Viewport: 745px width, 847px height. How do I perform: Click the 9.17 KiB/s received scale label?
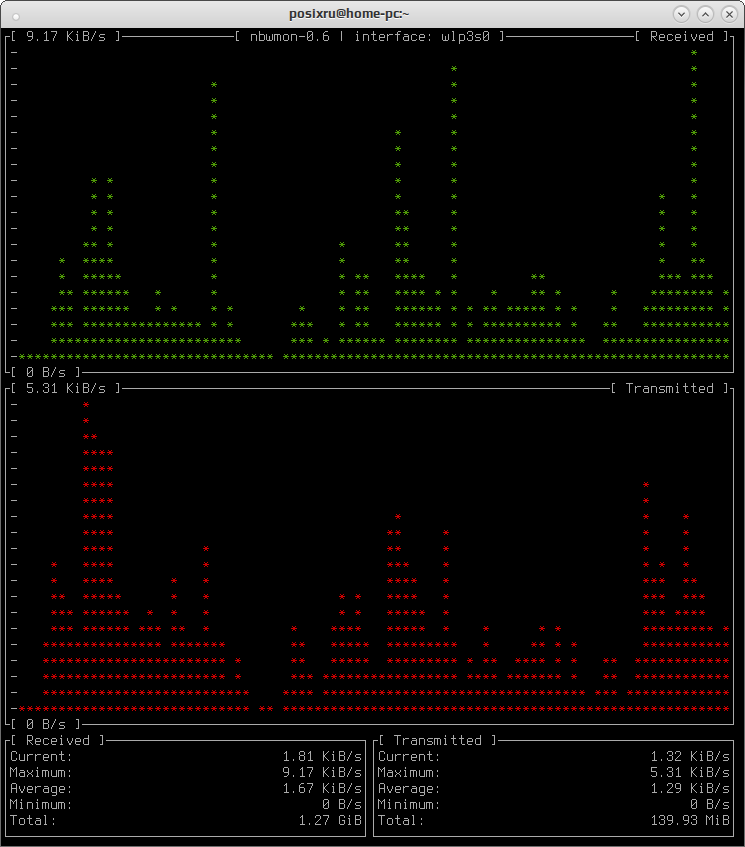click(x=65, y=36)
